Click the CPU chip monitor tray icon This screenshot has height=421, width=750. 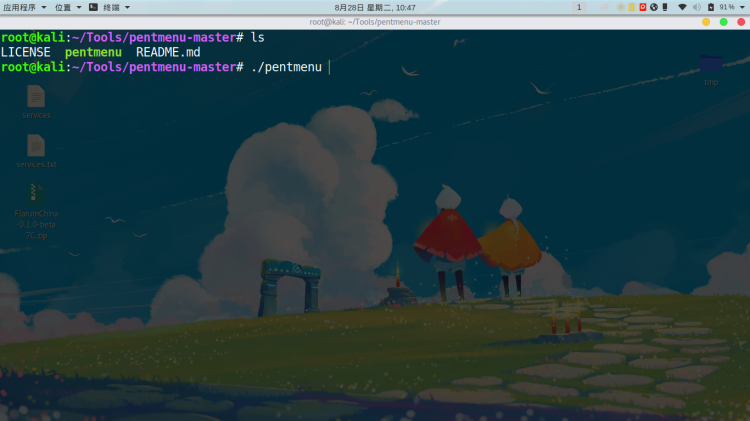(x=621, y=7)
